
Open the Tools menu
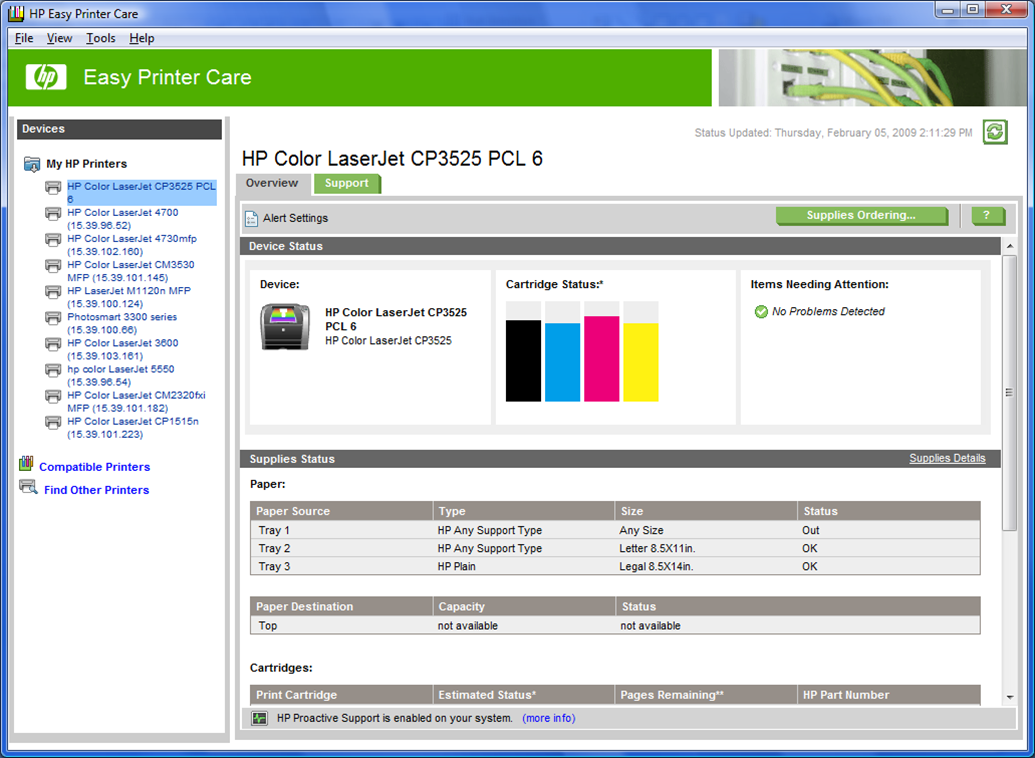tap(100, 38)
